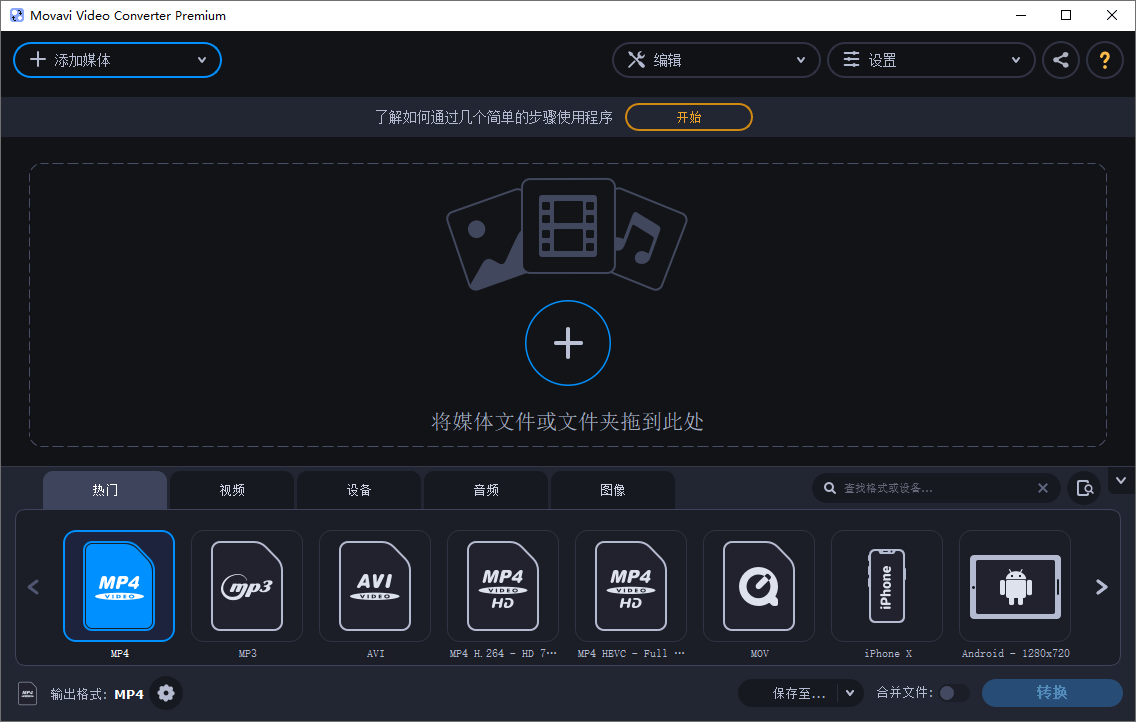
Task: Select the Android 1280x720 preset
Action: pyautogui.click(x=1015, y=586)
